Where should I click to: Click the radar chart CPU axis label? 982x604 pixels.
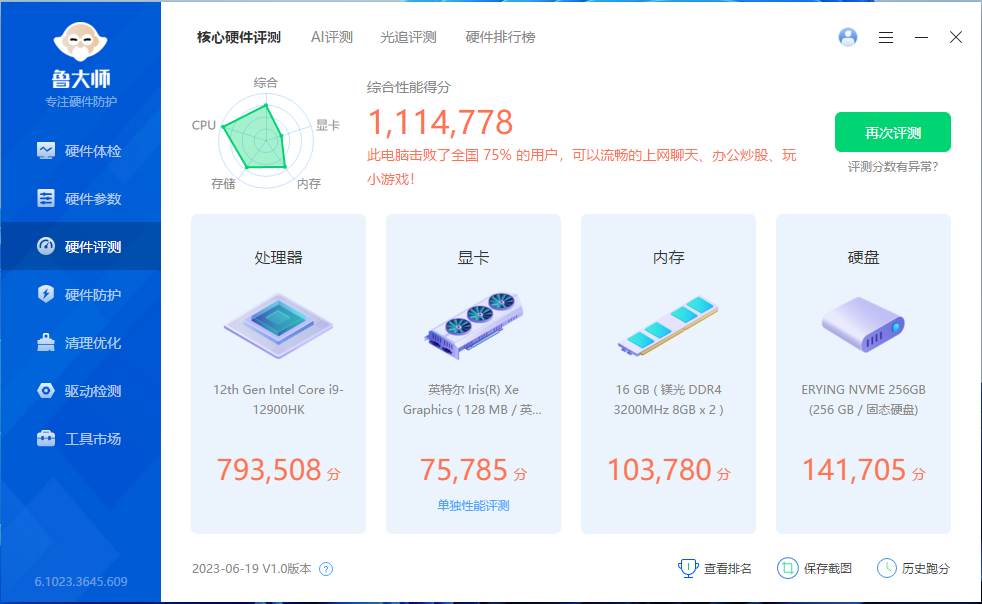coord(204,125)
